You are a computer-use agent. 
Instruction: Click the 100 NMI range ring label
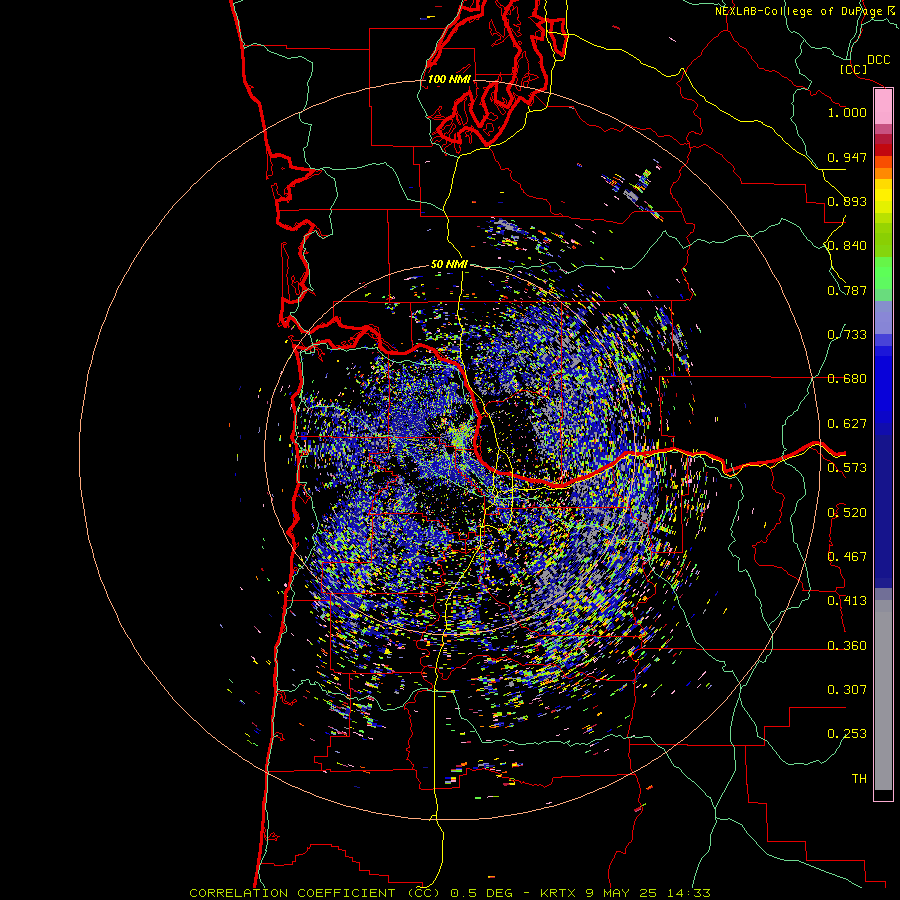pyautogui.click(x=449, y=79)
